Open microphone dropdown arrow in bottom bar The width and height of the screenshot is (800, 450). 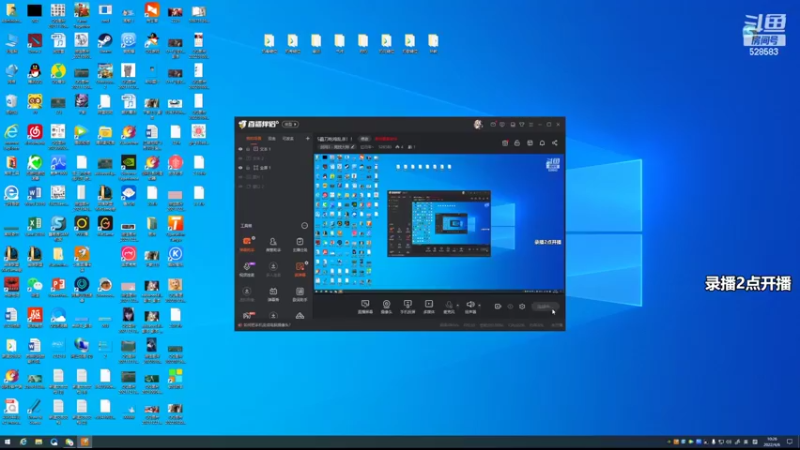coord(458,305)
